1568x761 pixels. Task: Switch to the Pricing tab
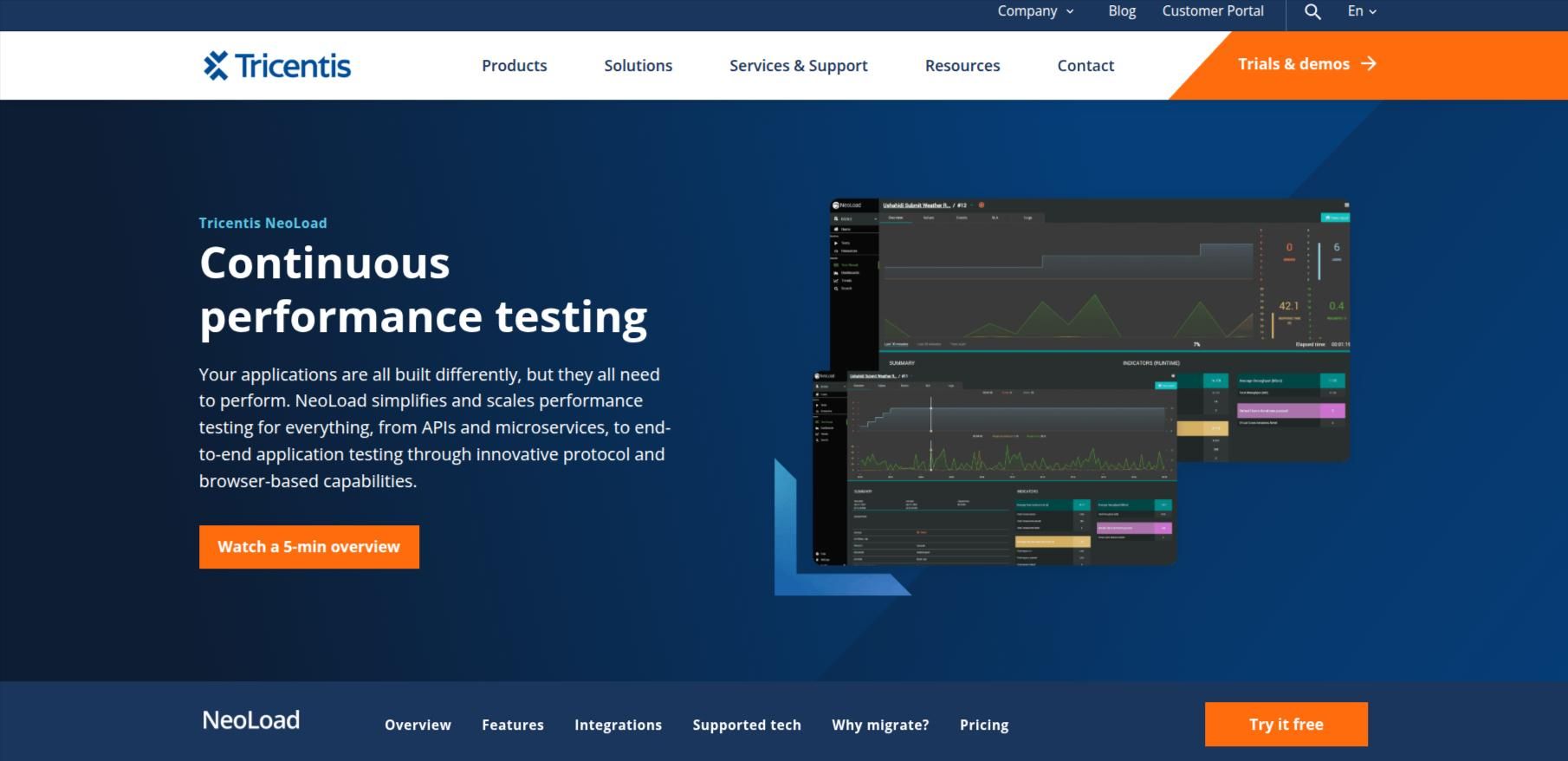984,725
